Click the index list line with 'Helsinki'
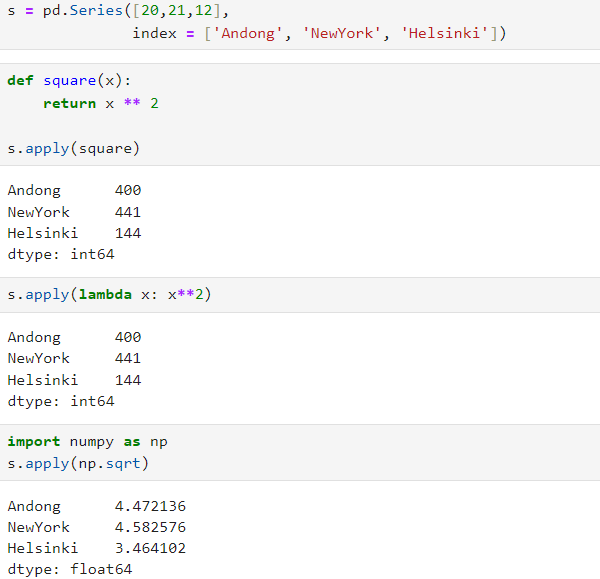 coord(319,33)
